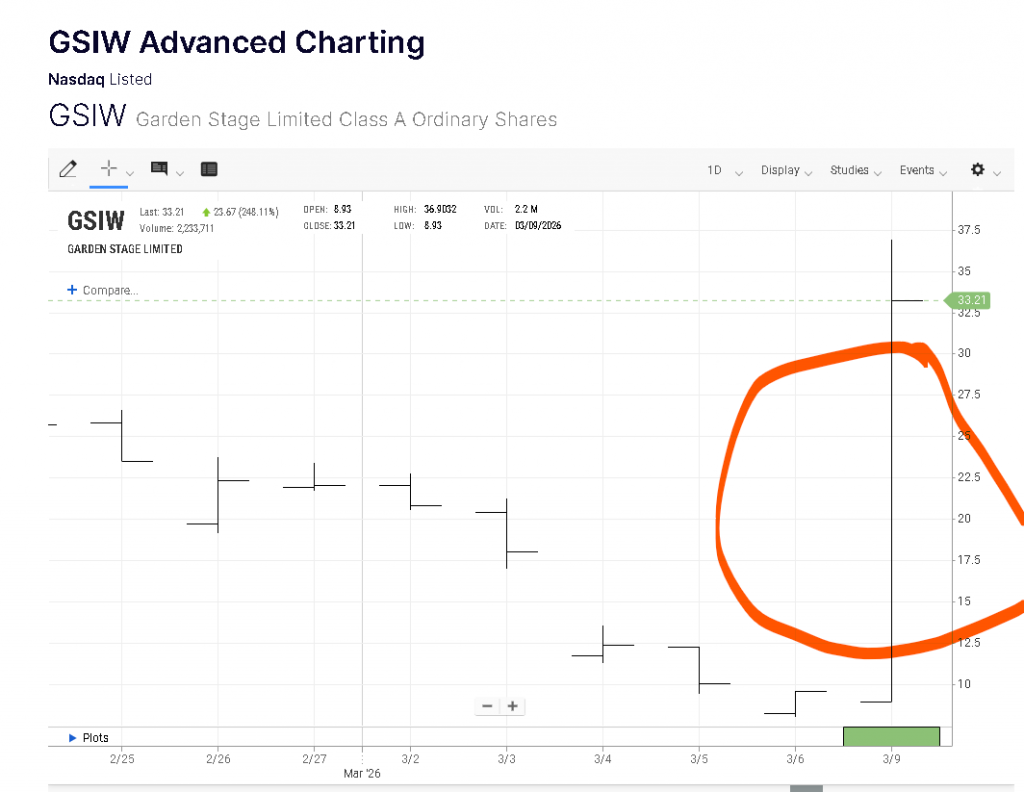Open the Events menu
1024x792 pixels.
(x=922, y=171)
